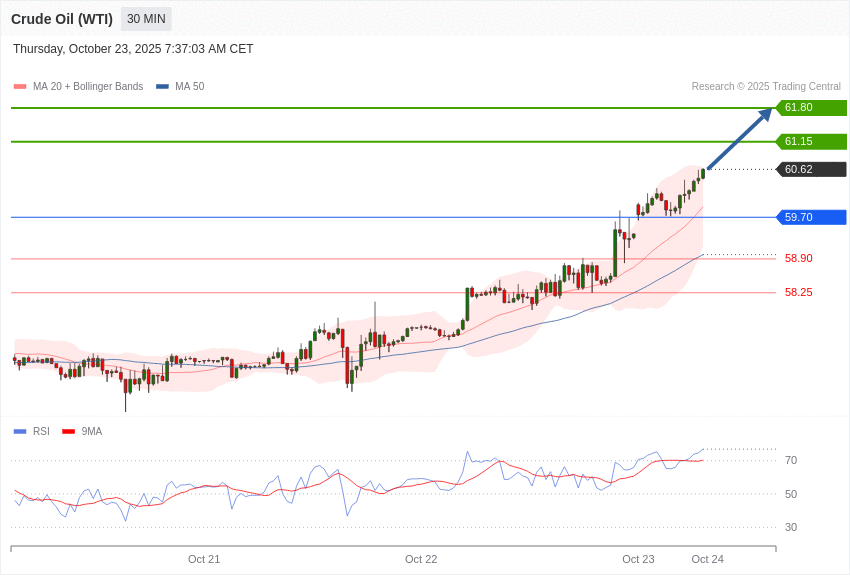Click the 58.25 red support label

798,292
